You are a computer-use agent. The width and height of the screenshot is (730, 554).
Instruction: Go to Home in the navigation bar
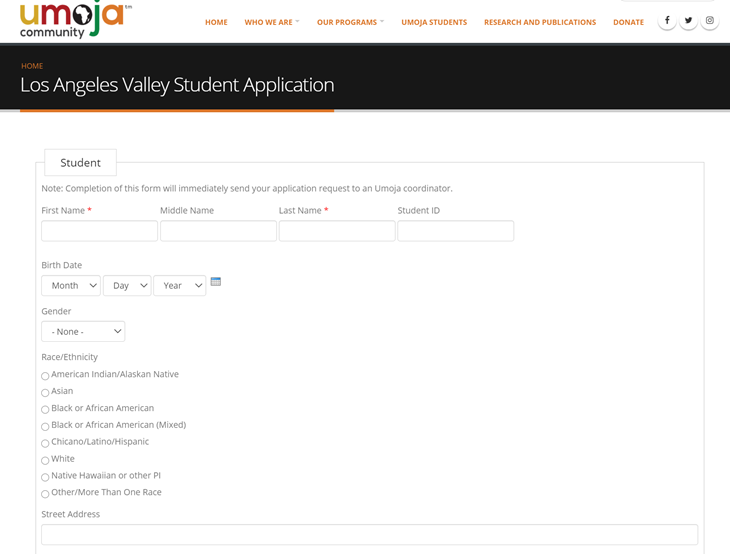click(216, 22)
